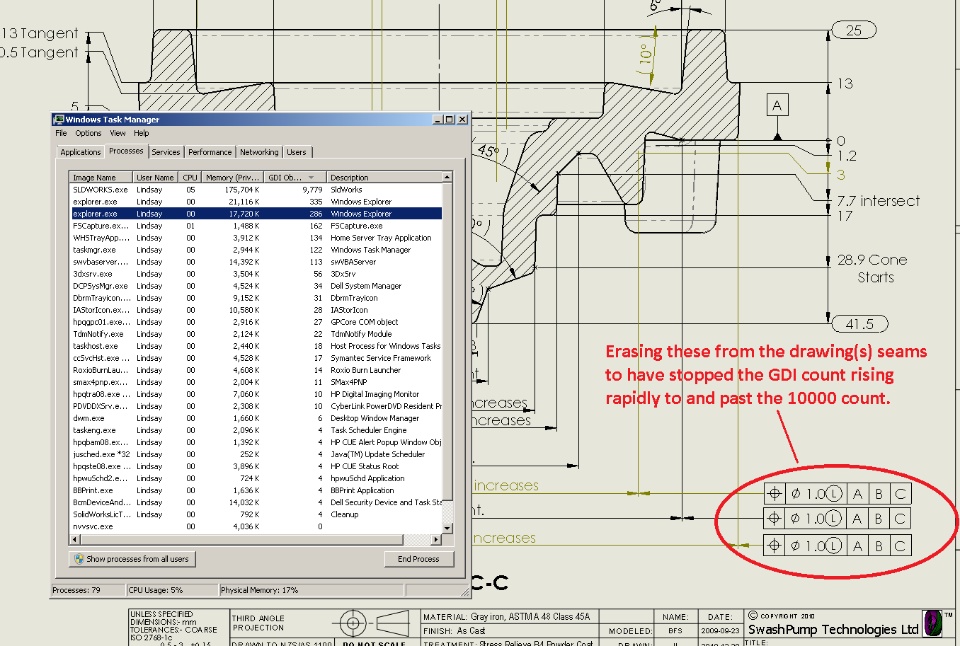The width and height of the screenshot is (960, 646).
Task: Select the Symantec Service Framework row
Action: tap(255, 358)
